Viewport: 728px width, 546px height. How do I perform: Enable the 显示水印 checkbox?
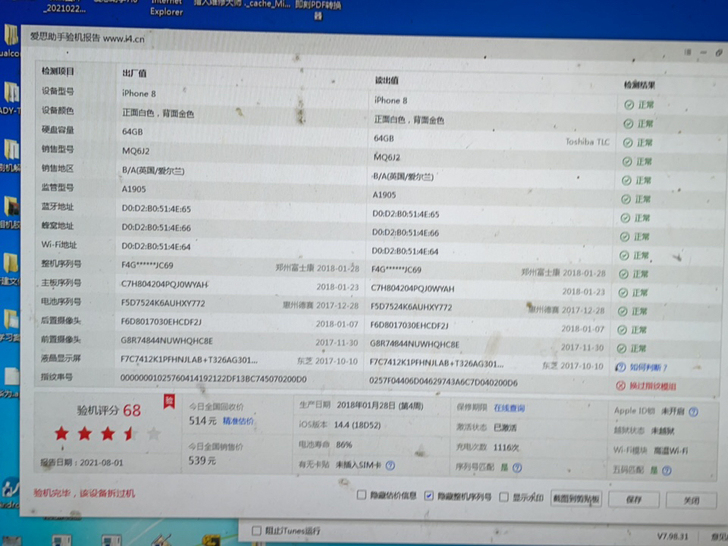[504, 497]
